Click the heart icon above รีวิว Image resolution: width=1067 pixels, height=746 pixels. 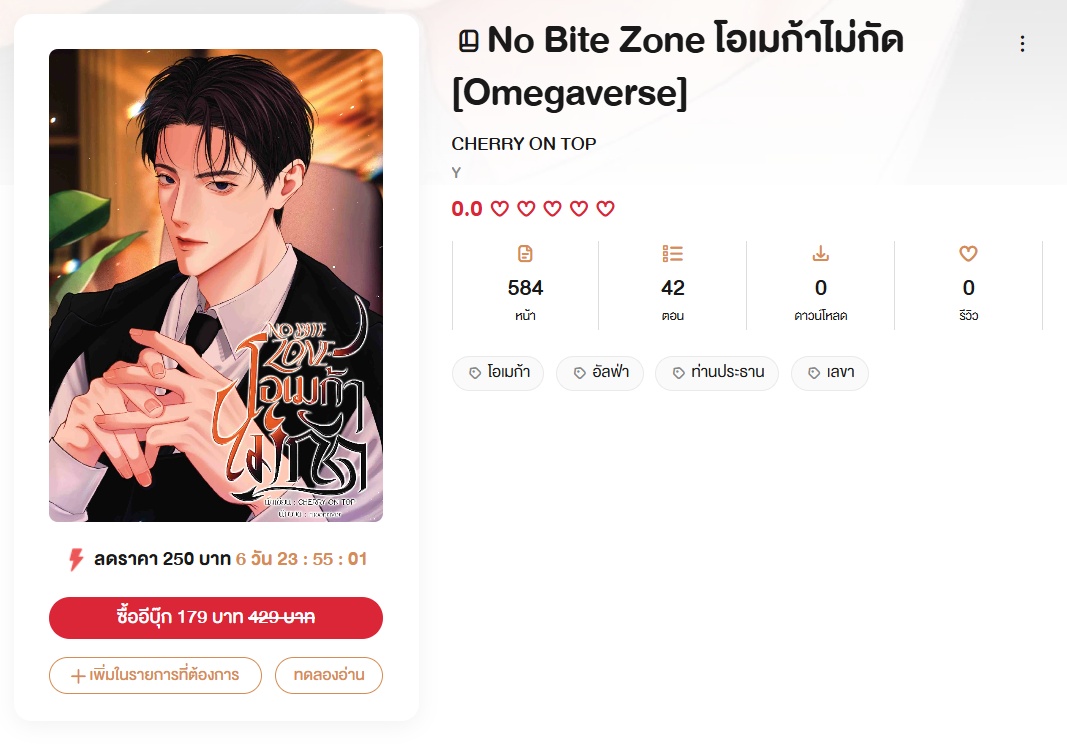coord(968,254)
